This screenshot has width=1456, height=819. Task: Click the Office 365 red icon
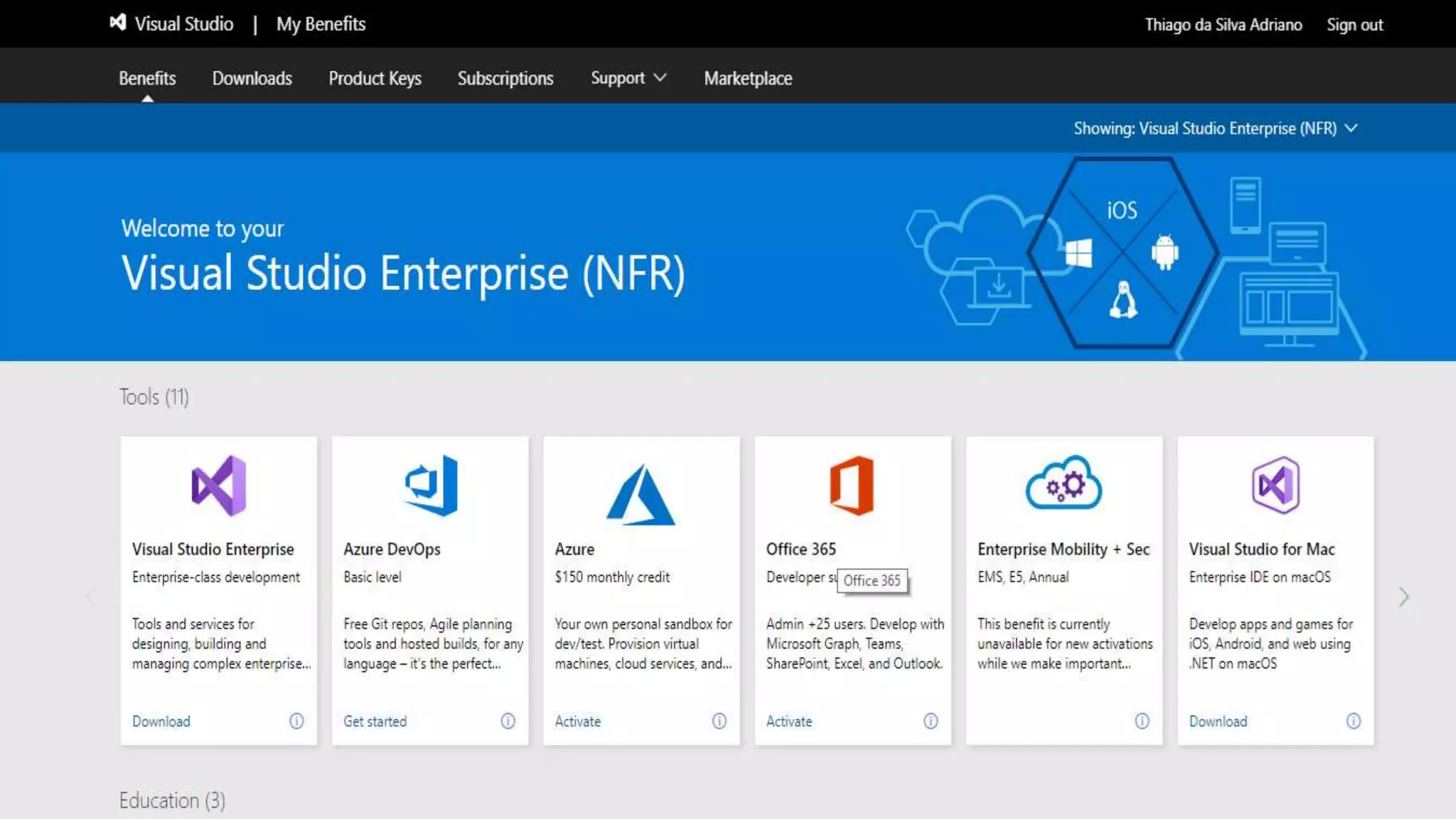(x=852, y=486)
